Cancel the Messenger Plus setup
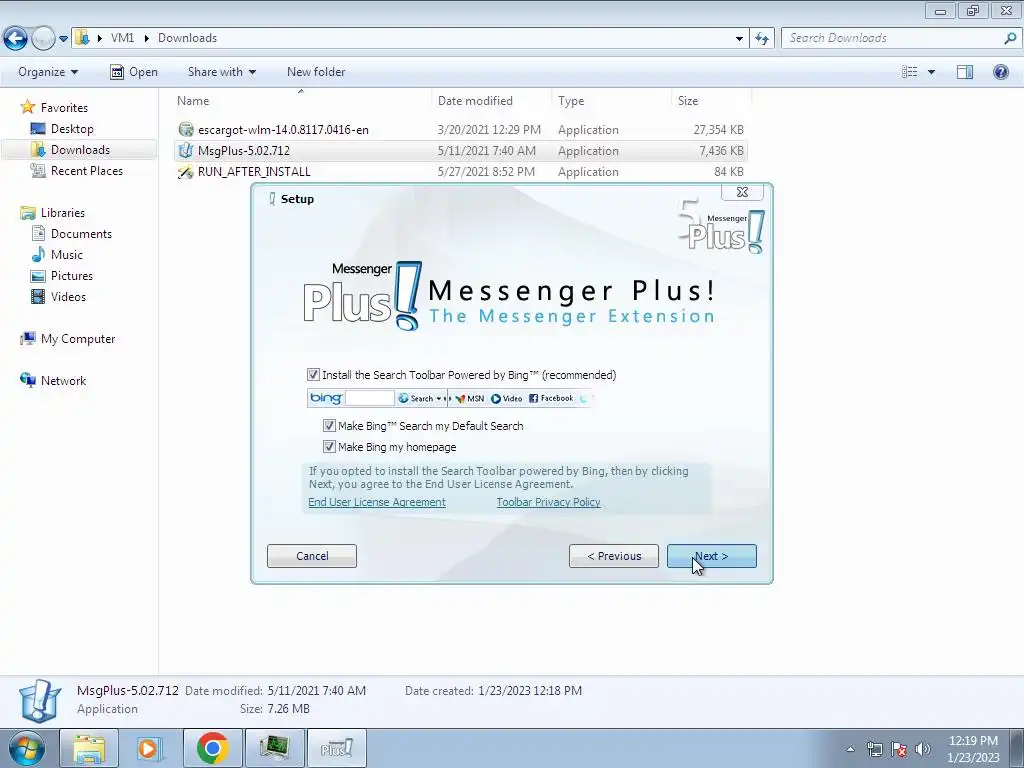The height and width of the screenshot is (768, 1024). tap(312, 556)
